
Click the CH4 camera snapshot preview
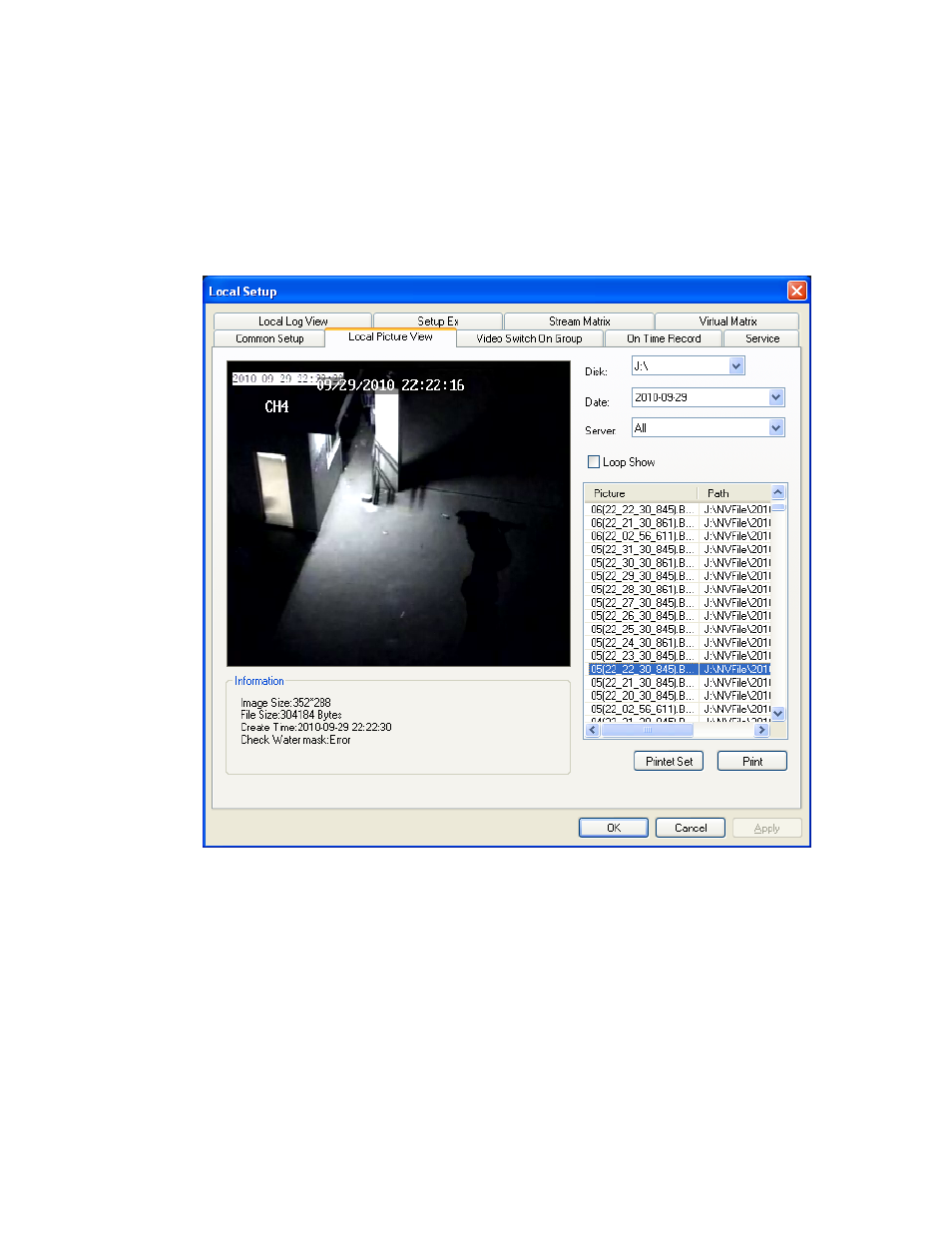tap(398, 513)
